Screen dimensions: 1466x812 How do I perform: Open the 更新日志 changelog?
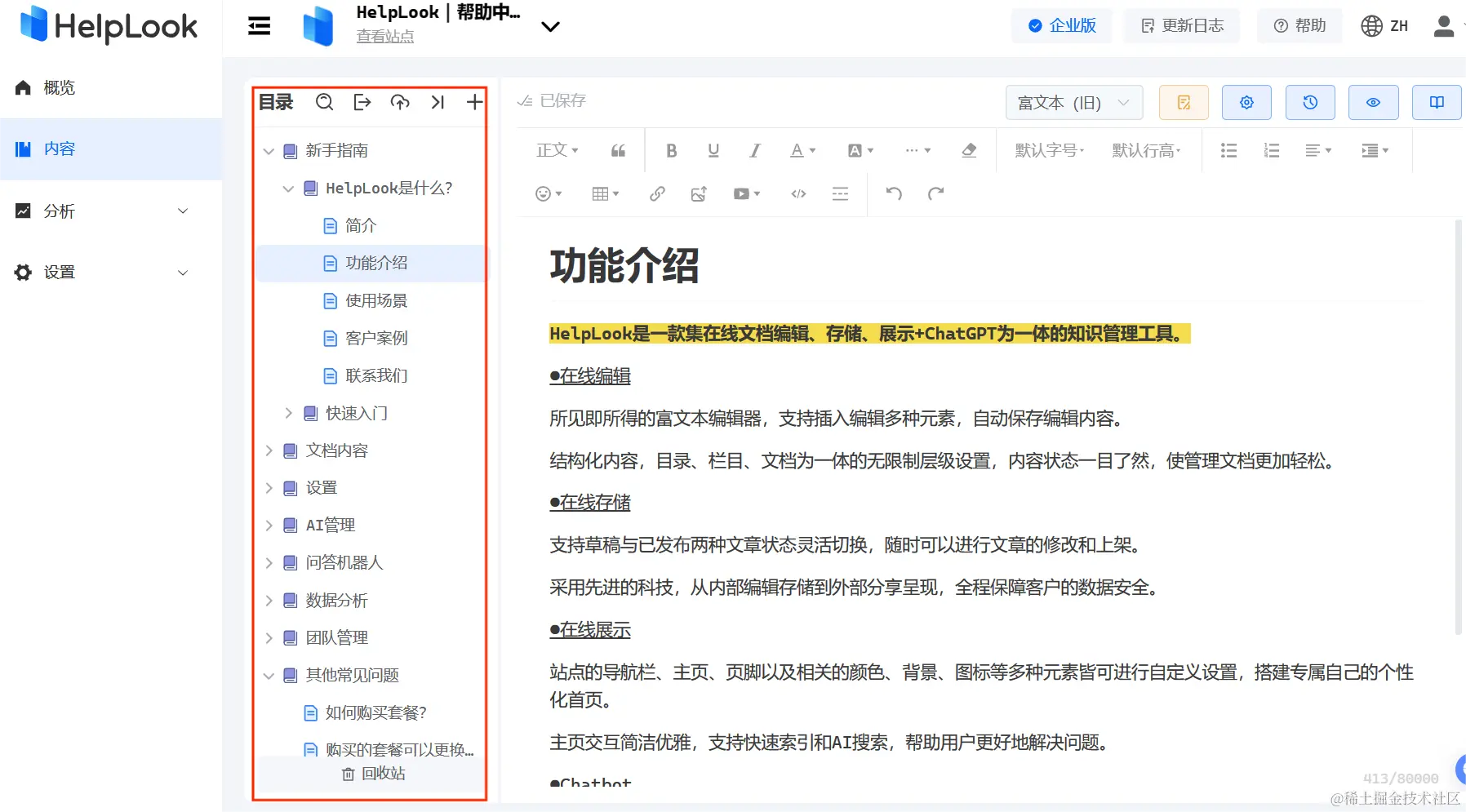tap(1182, 26)
